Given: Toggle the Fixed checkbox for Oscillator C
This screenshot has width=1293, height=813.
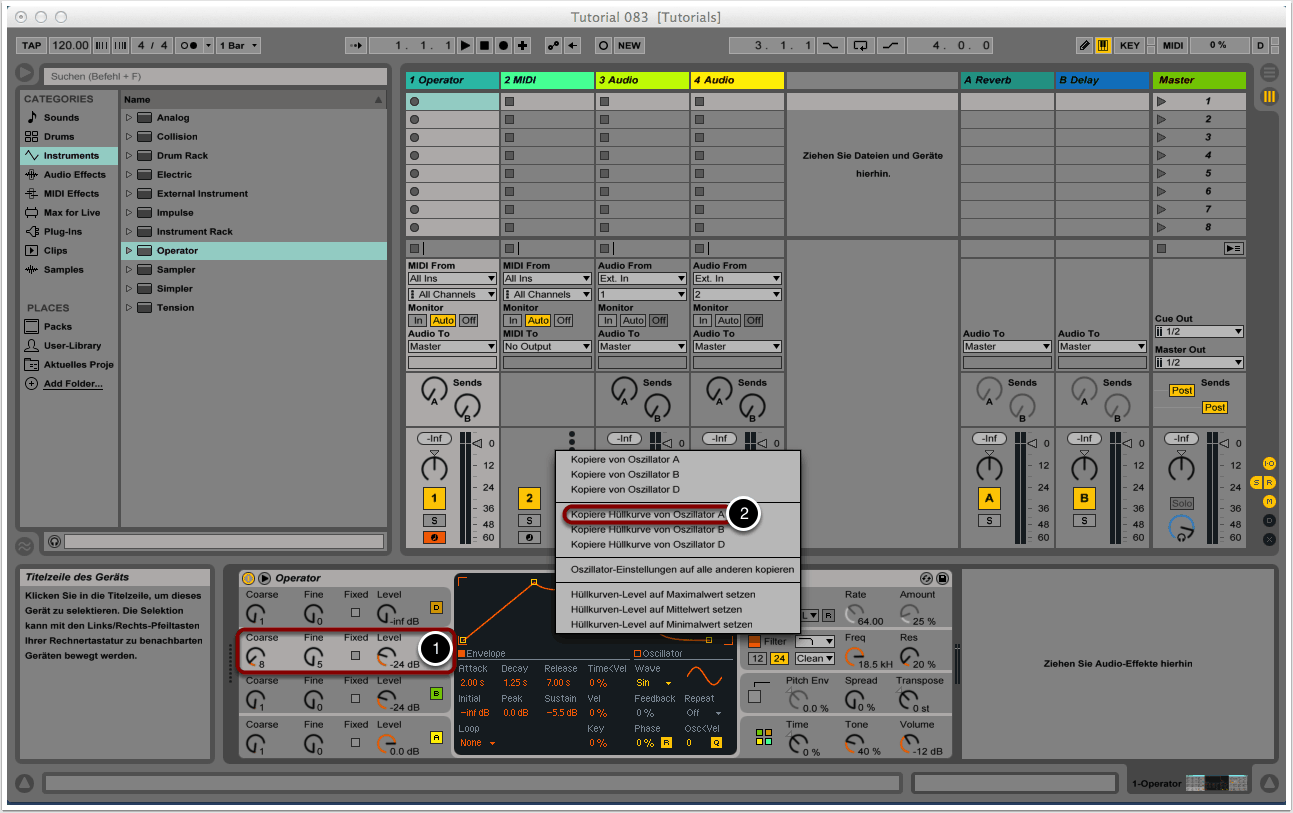Looking at the screenshot, I should (x=355, y=656).
